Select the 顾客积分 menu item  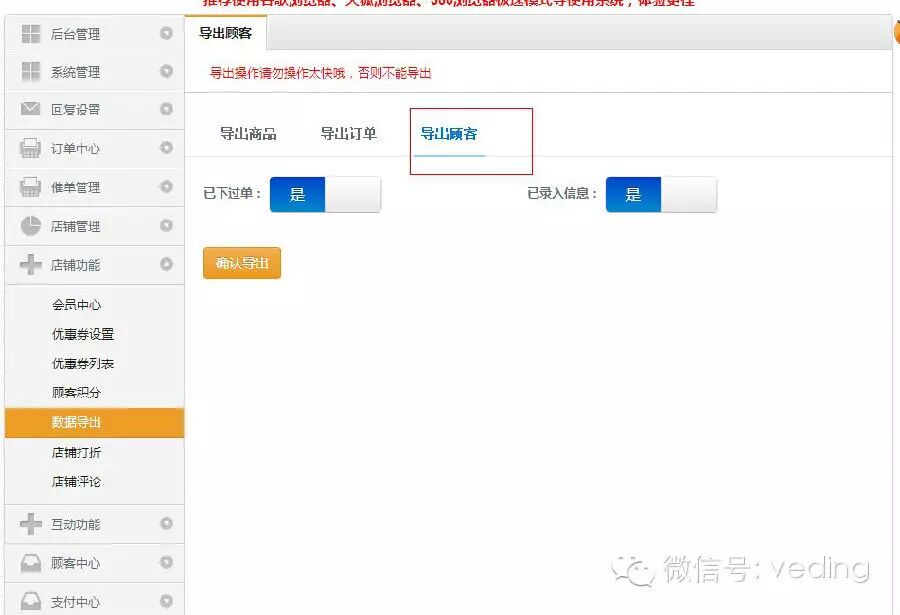(x=76, y=392)
